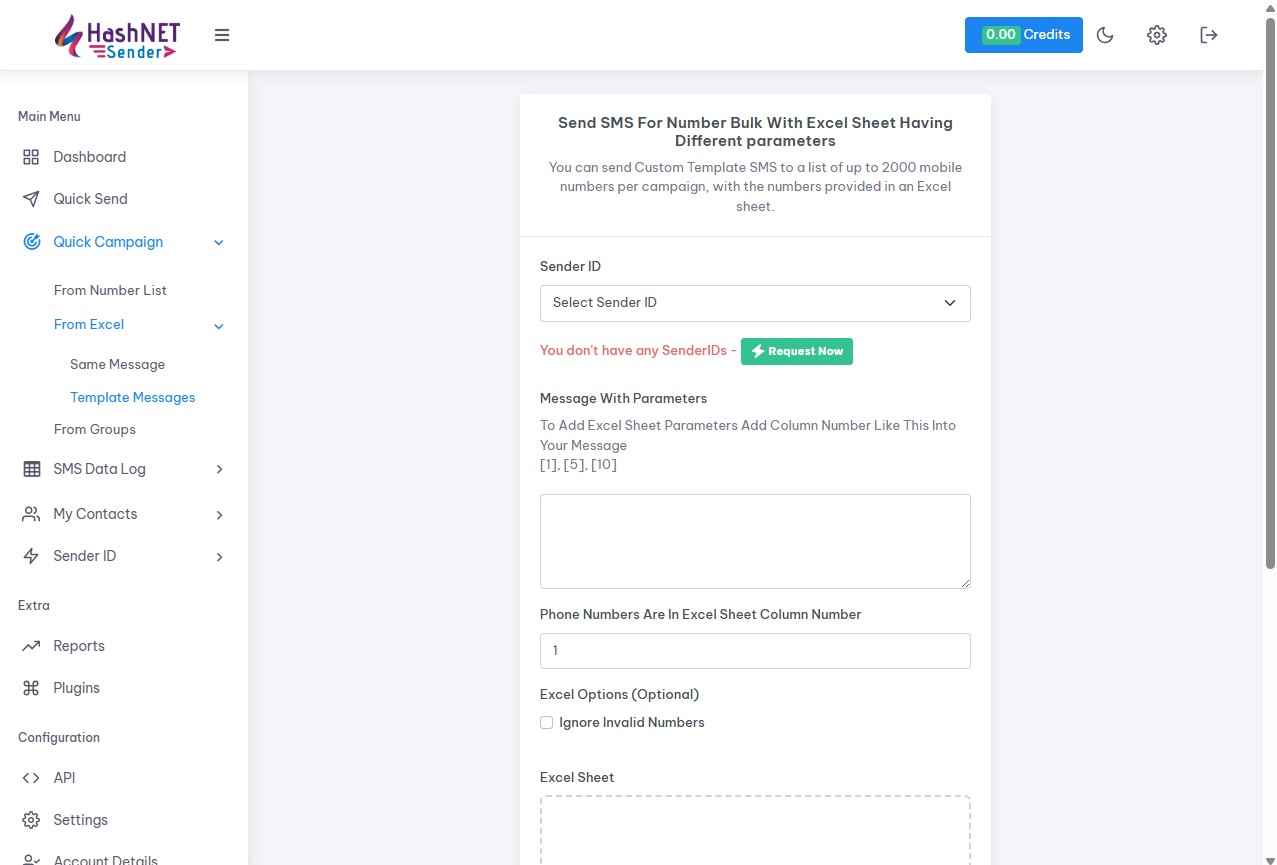Click the 0.00 Credits button
The image size is (1277, 865).
coord(1023,35)
